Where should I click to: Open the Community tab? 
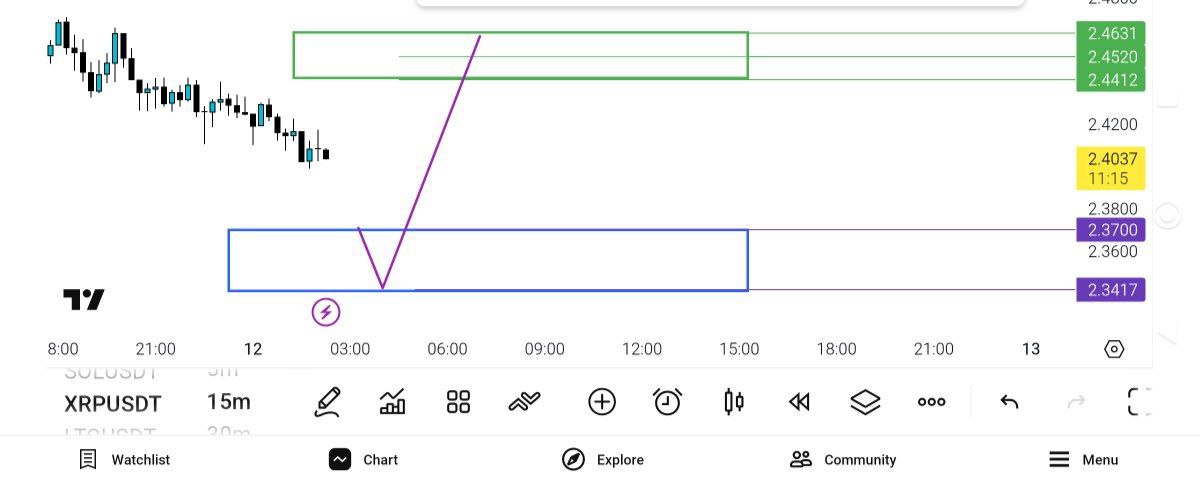click(x=843, y=460)
